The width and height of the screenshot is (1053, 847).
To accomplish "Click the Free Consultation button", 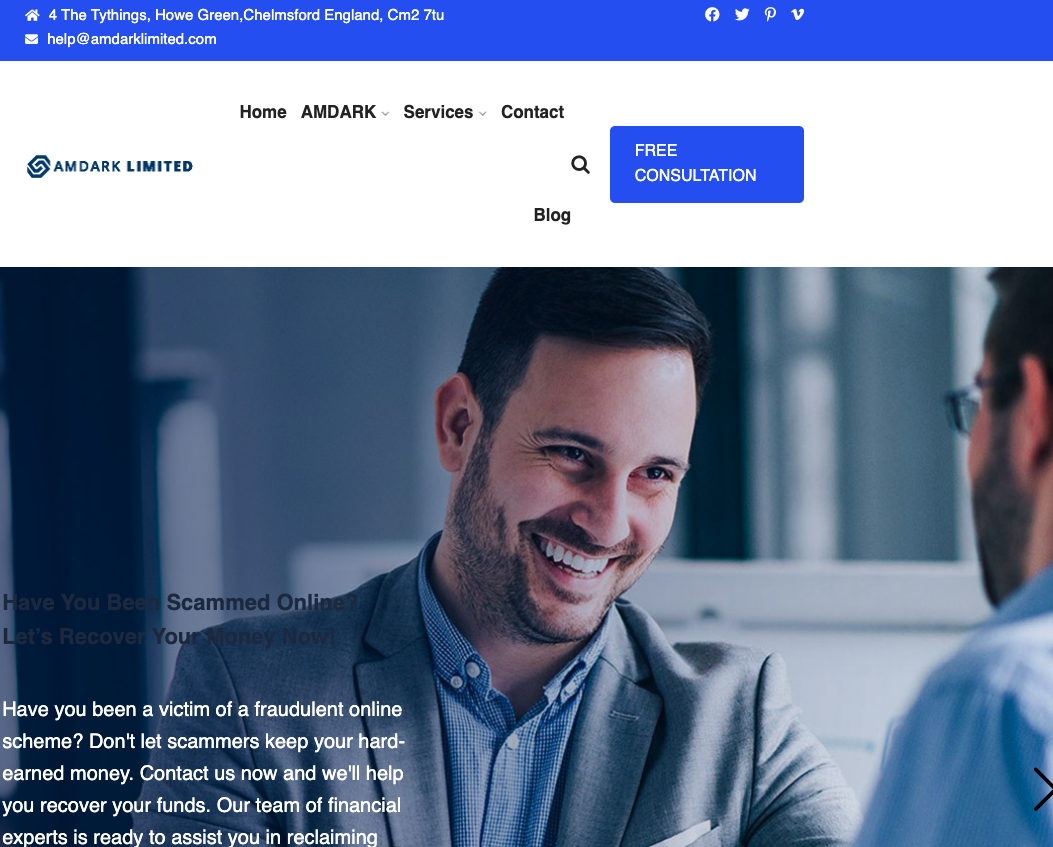I will pyautogui.click(x=706, y=165).
